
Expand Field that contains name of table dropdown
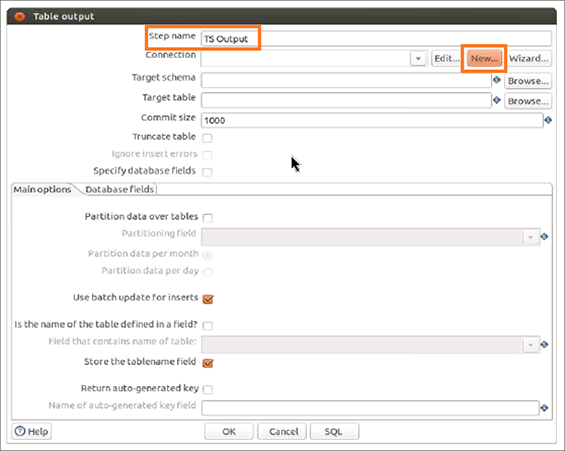click(x=530, y=345)
